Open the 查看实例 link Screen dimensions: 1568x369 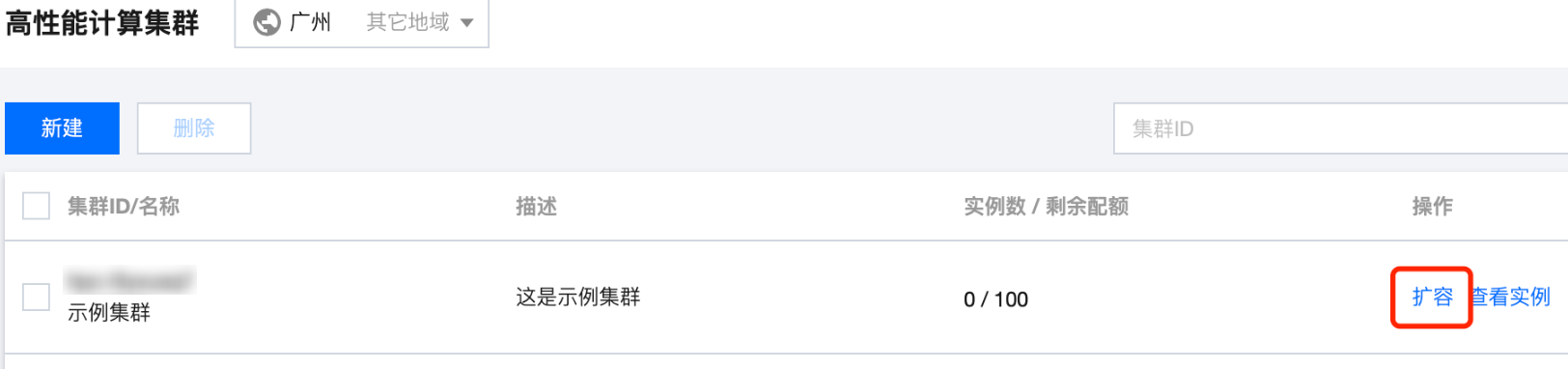coord(1510,297)
